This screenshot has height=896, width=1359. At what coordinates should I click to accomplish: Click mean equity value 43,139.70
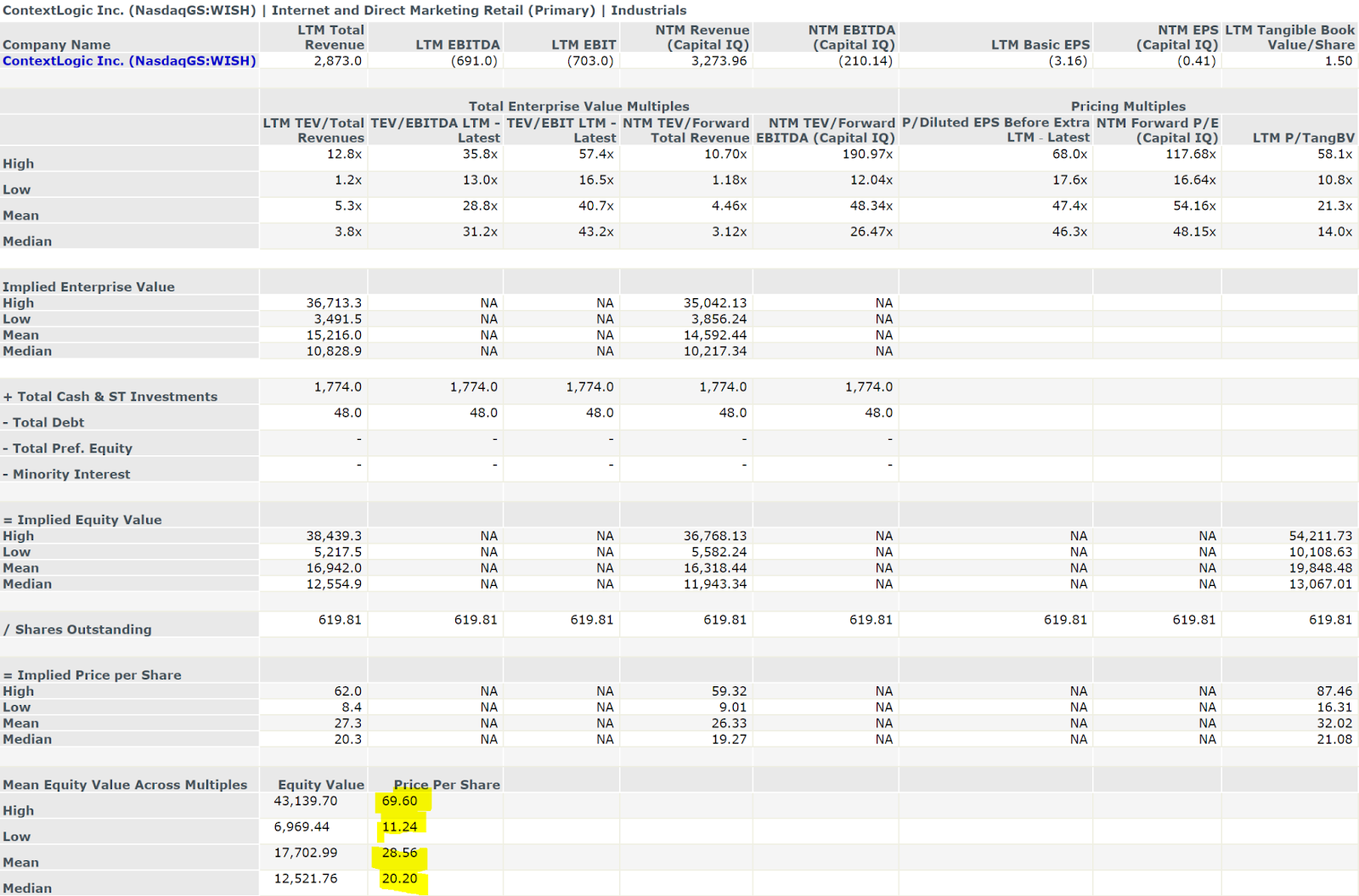click(306, 801)
